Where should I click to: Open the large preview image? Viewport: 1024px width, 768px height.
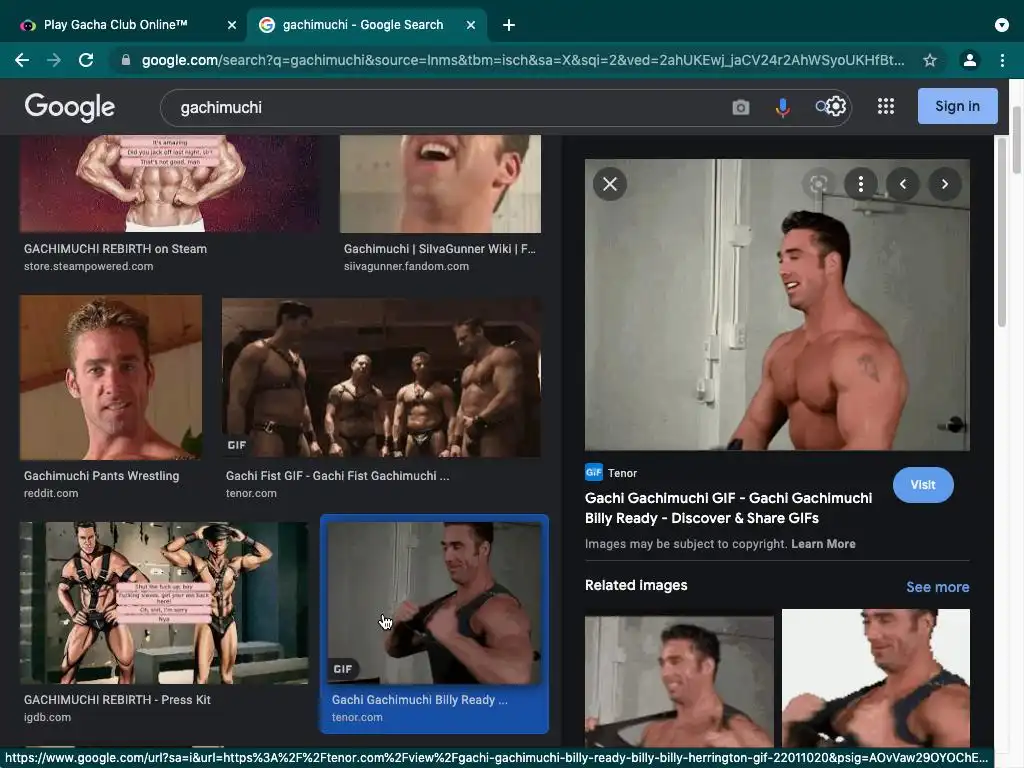tap(777, 305)
